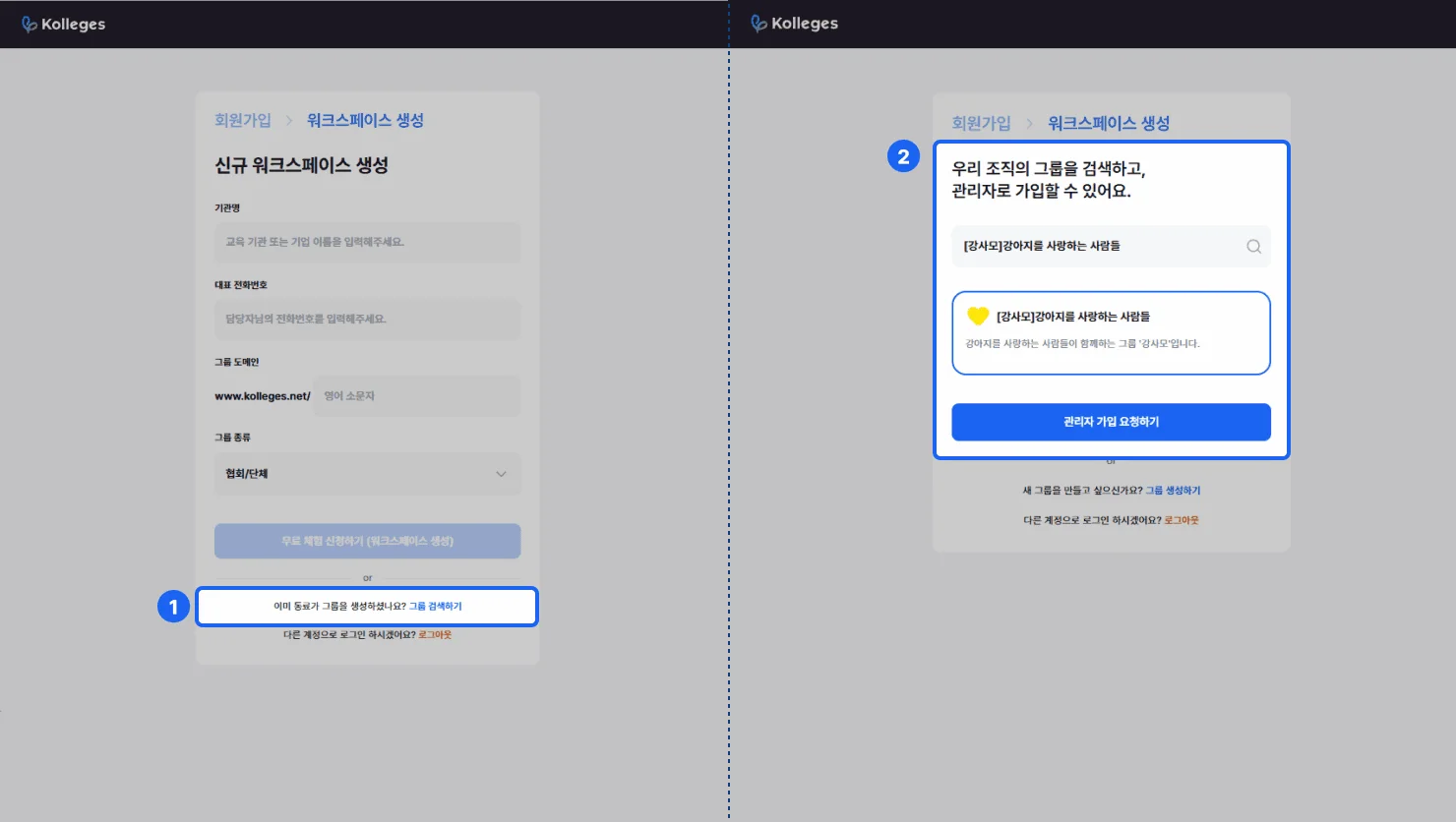Click the Kolleges logo in the left header
The height and width of the screenshot is (822, 1456).
(x=64, y=25)
